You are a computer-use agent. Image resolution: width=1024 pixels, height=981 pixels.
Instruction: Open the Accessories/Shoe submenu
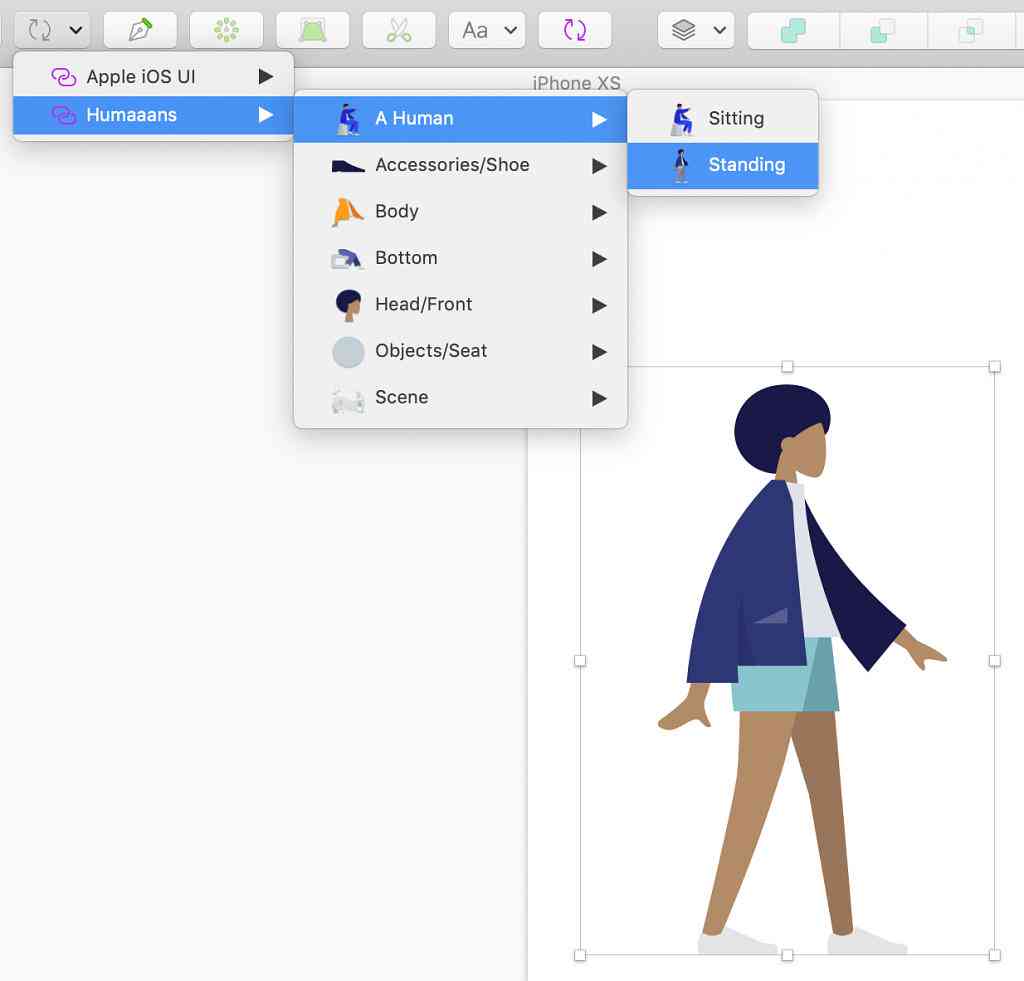click(x=460, y=165)
